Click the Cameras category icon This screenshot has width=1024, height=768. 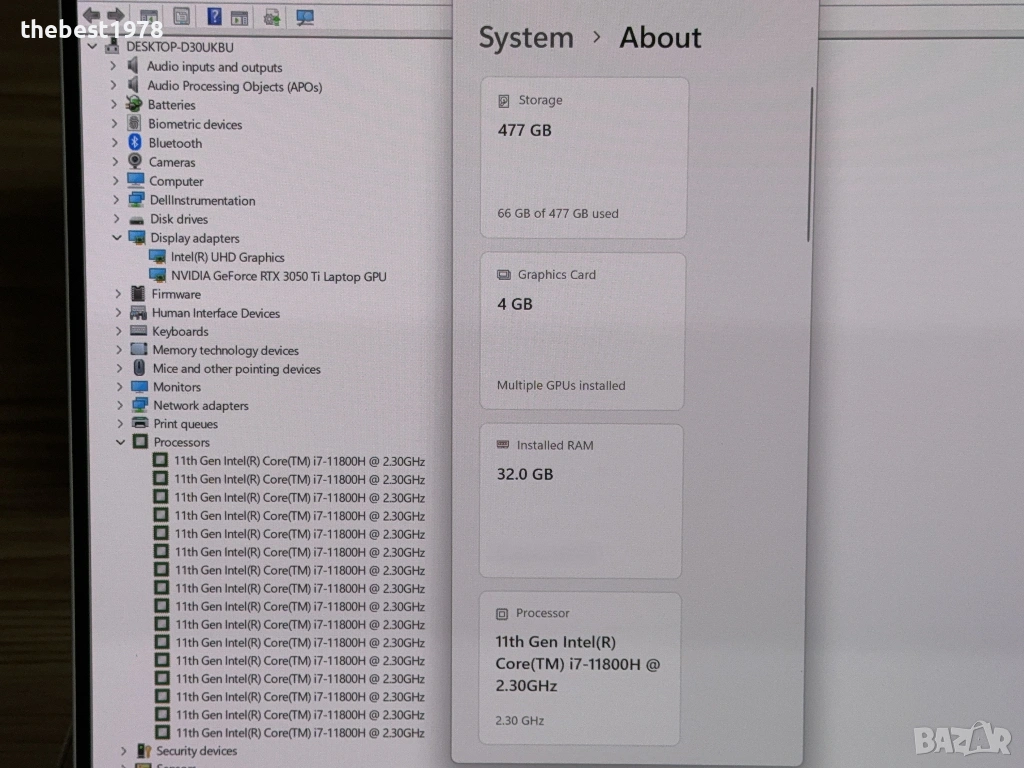point(135,162)
